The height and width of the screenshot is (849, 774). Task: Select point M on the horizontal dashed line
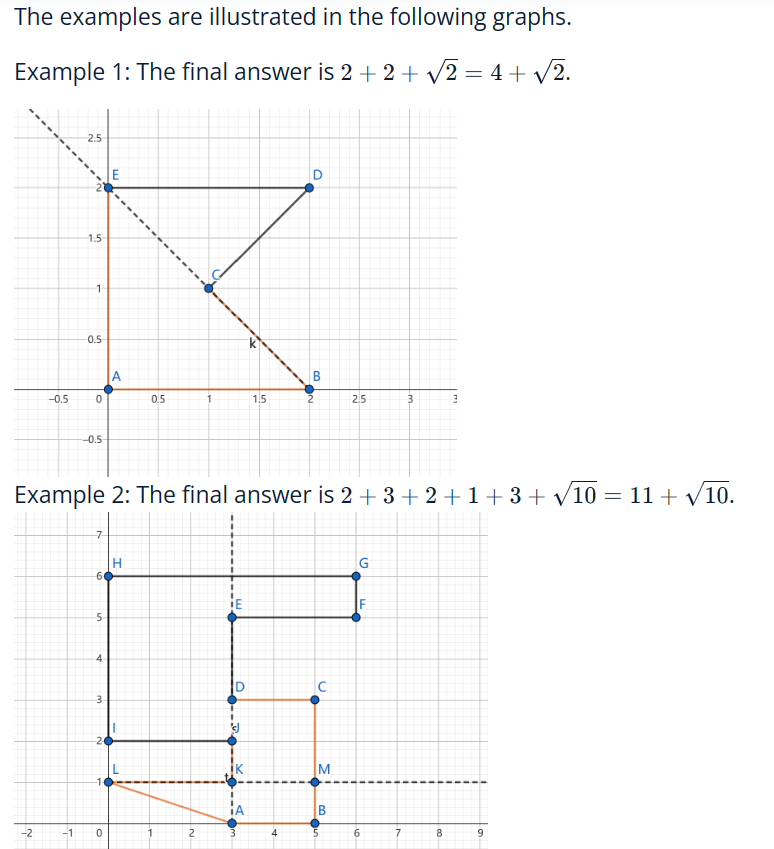tap(315, 782)
